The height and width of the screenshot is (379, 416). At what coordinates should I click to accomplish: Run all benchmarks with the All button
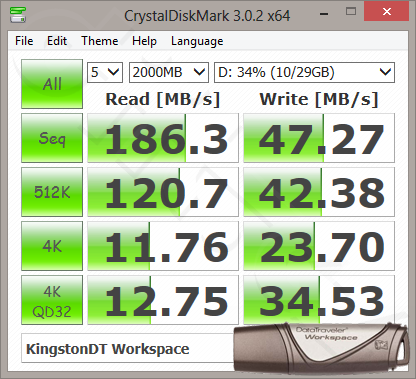(52, 84)
